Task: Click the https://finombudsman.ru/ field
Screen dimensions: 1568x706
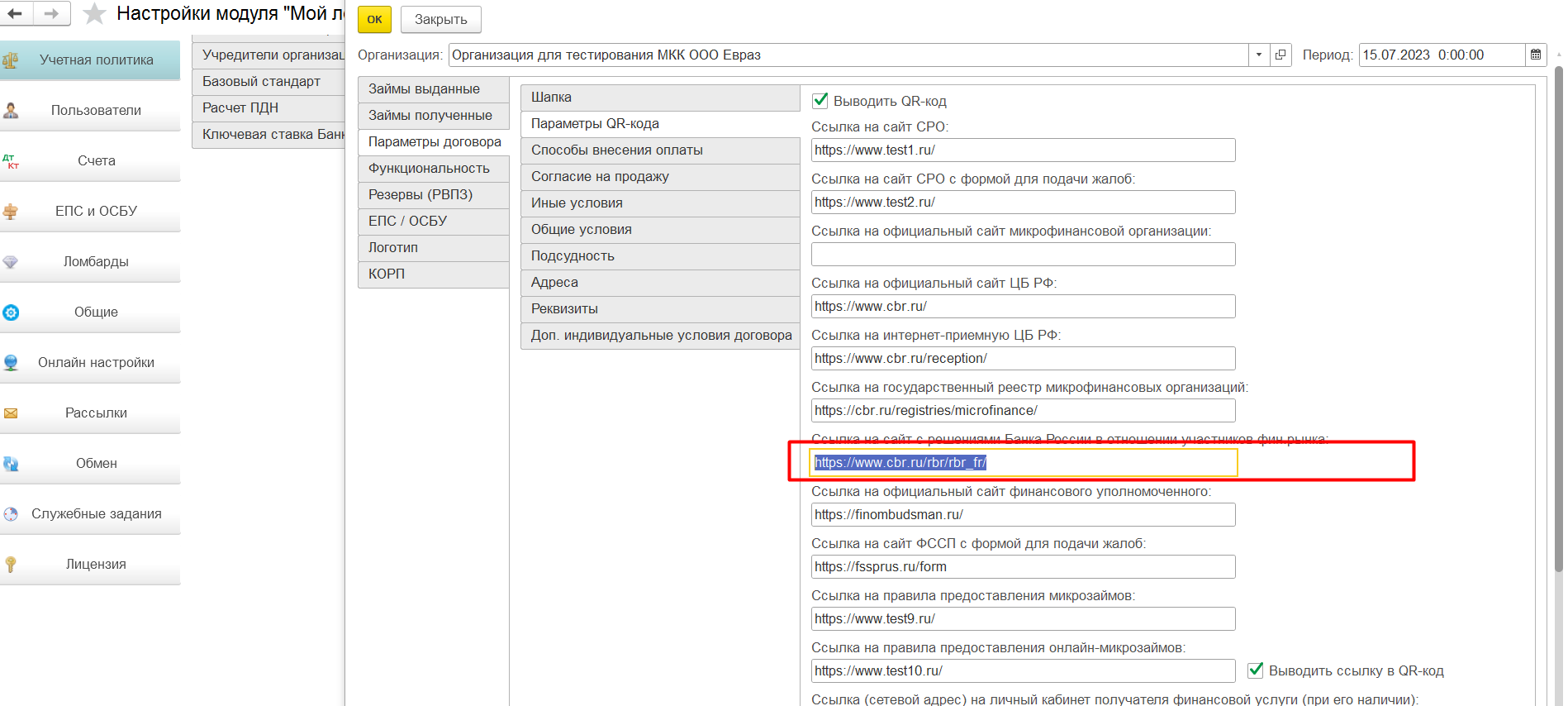Action: point(1023,515)
